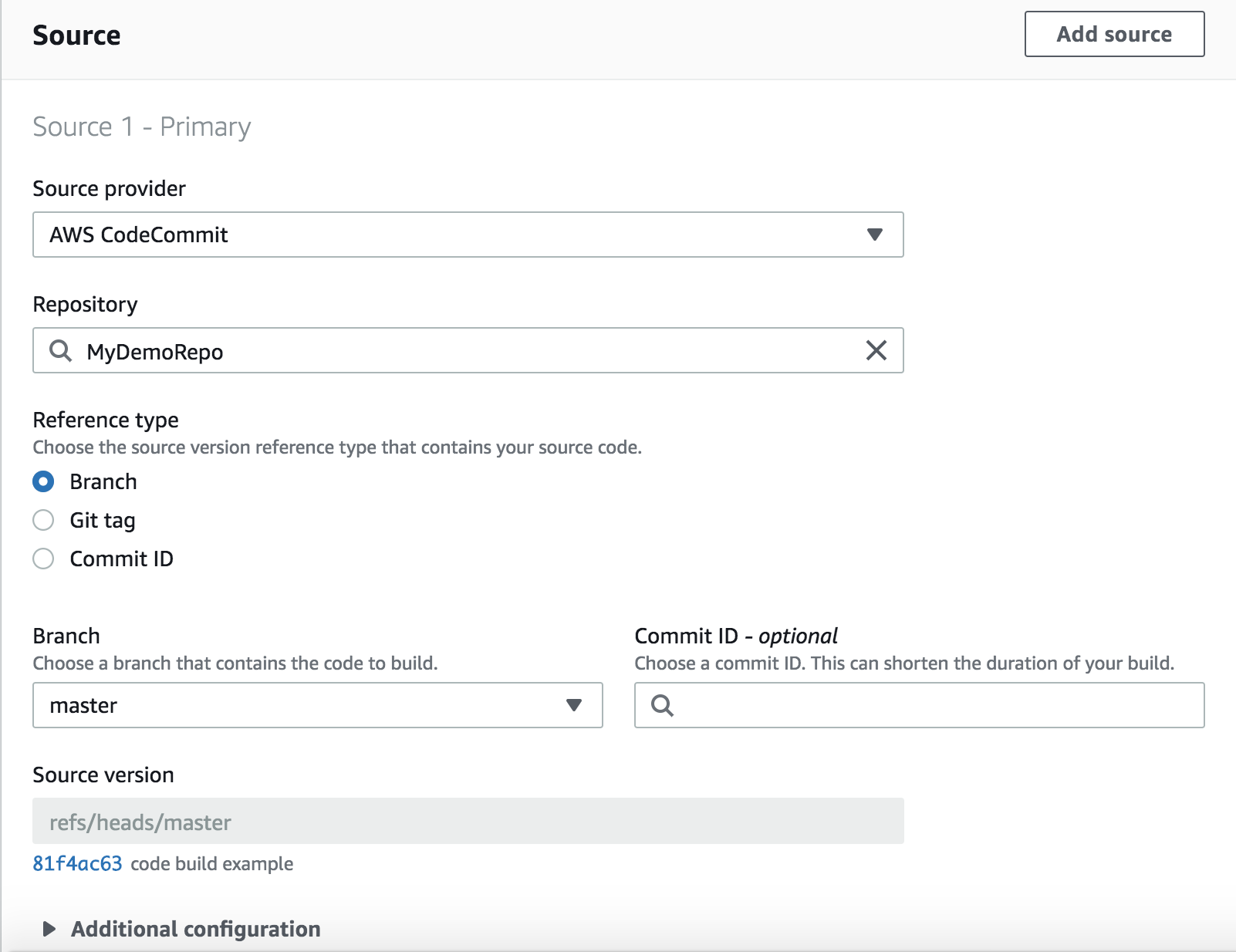Click the Commit ID search icon
This screenshot has width=1236, height=952.
pyautogui.click(x=662, y=705)
